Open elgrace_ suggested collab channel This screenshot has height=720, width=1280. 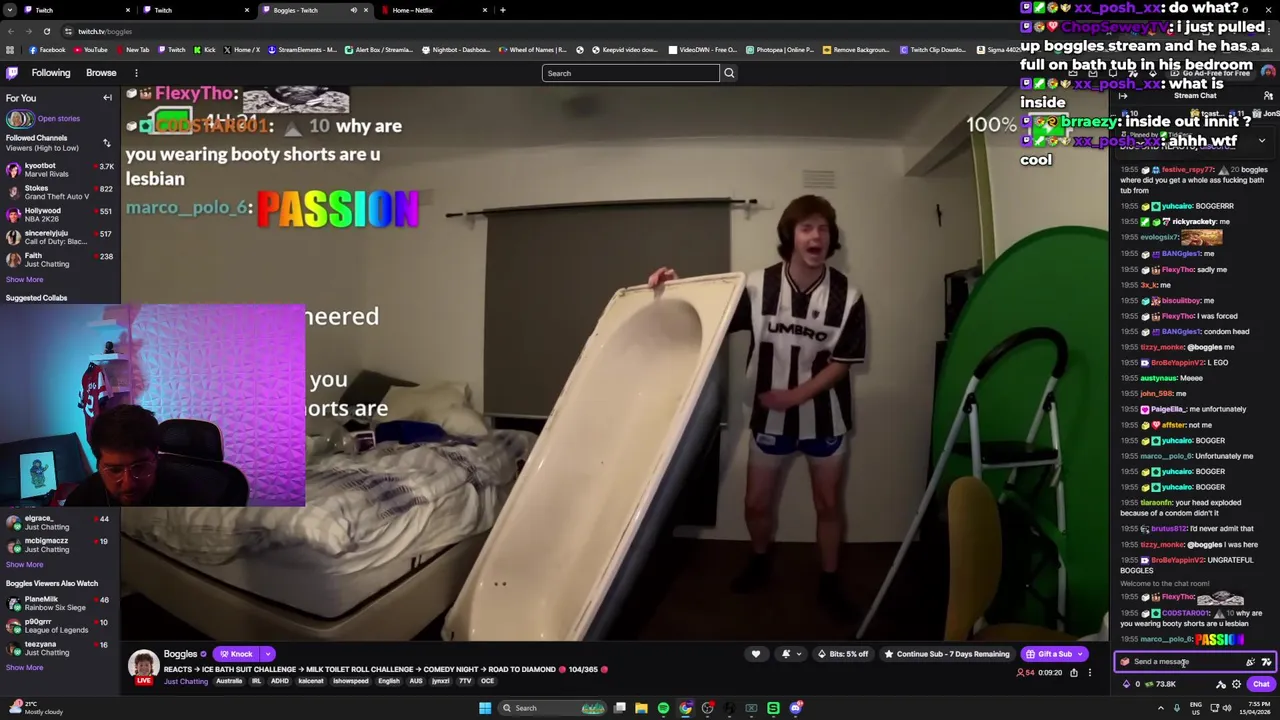(60, 523)
